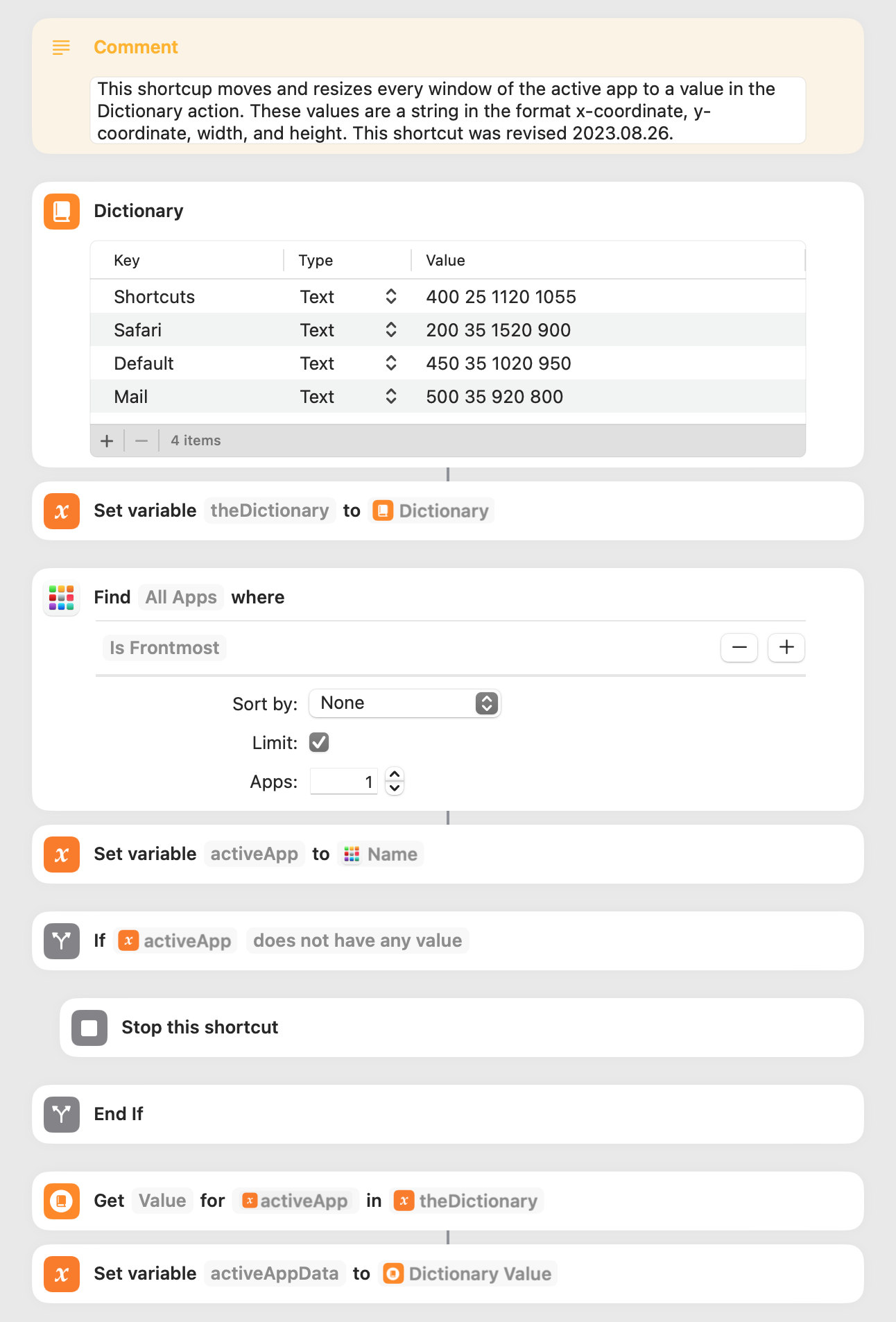896x1322 pixels.
Task: Click the Key column header
Action: click(x=127, y=261)
